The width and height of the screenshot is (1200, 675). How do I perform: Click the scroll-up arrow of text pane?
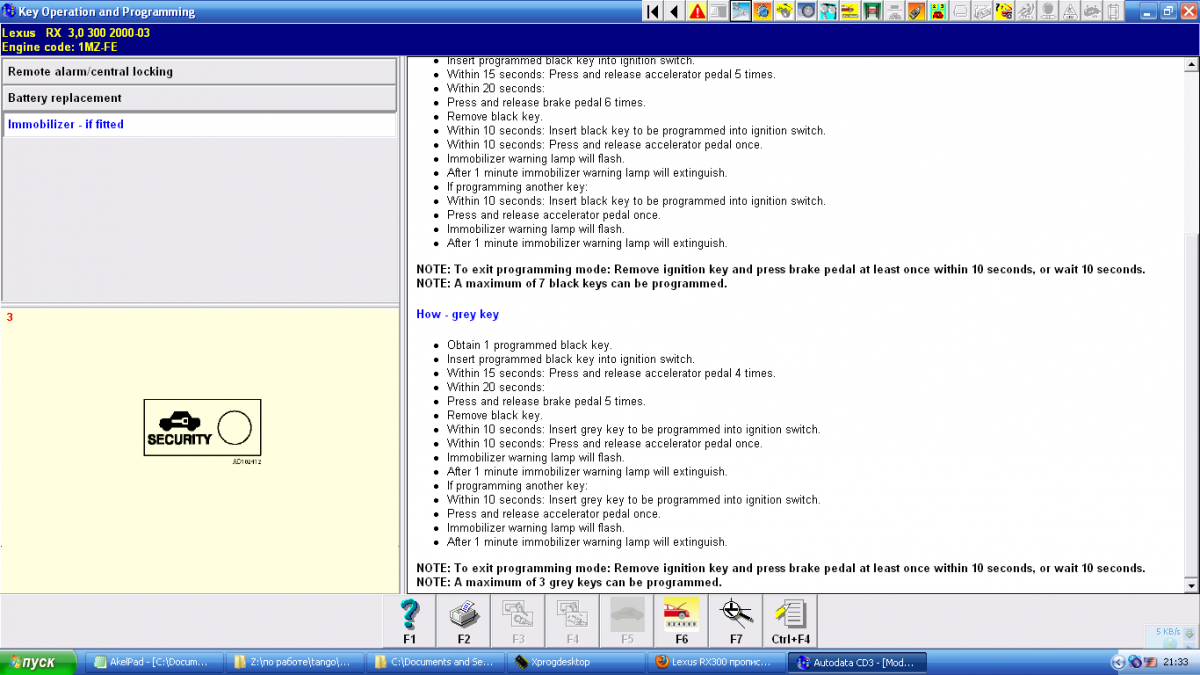pos(1190,66)
